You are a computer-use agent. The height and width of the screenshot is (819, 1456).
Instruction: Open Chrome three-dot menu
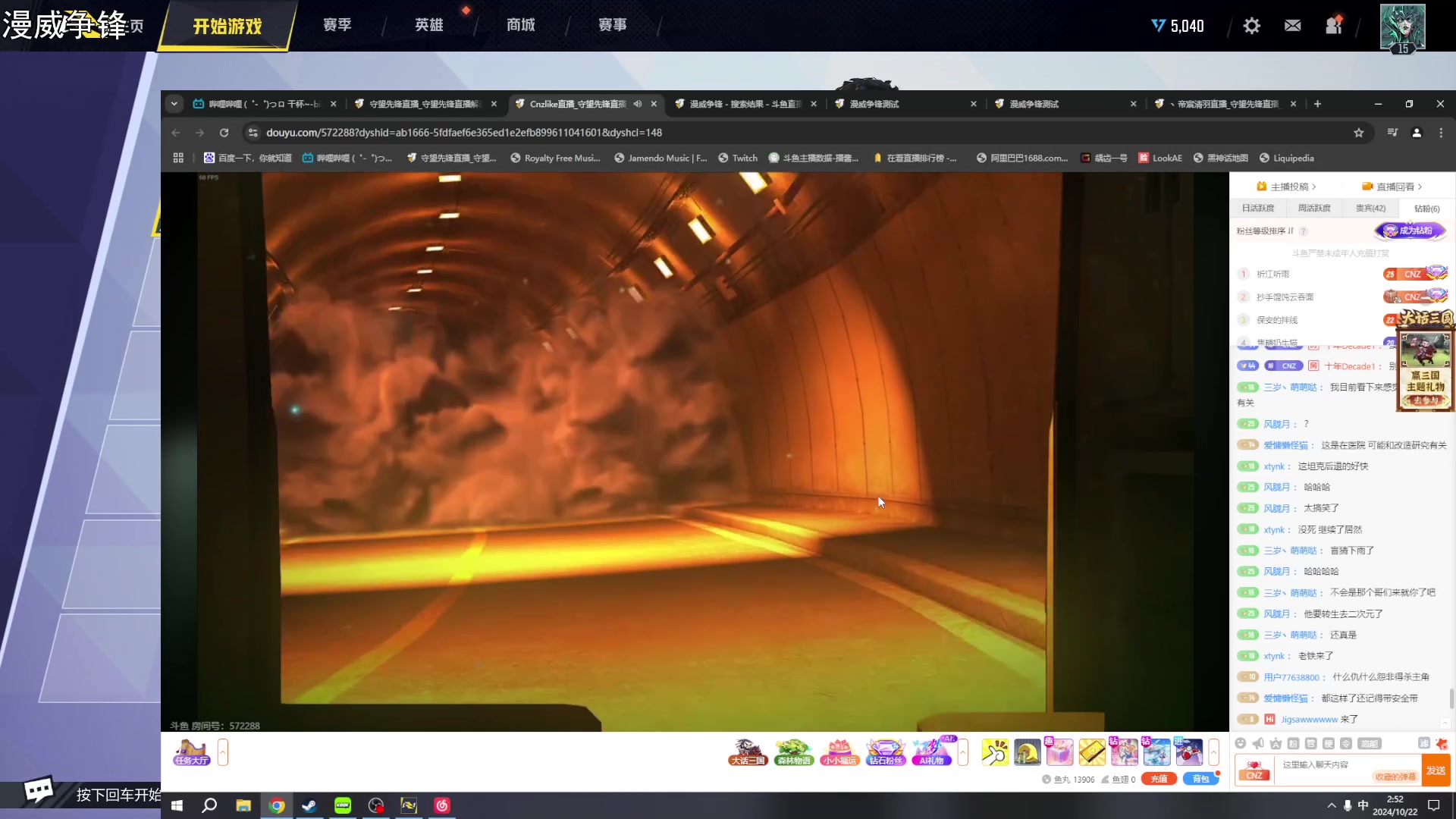(1441, 133)
